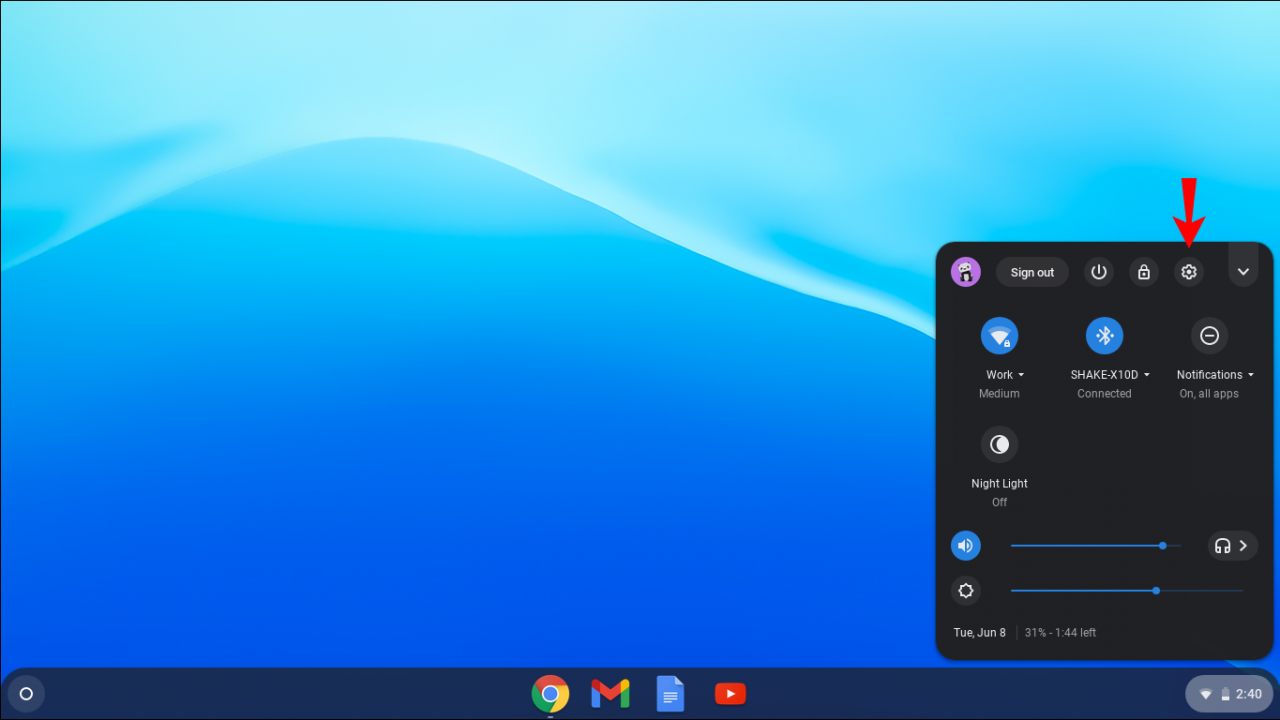Open Gmail from the shelf
This screenshot has width=1280, height=720.
[x=610, y=693]
